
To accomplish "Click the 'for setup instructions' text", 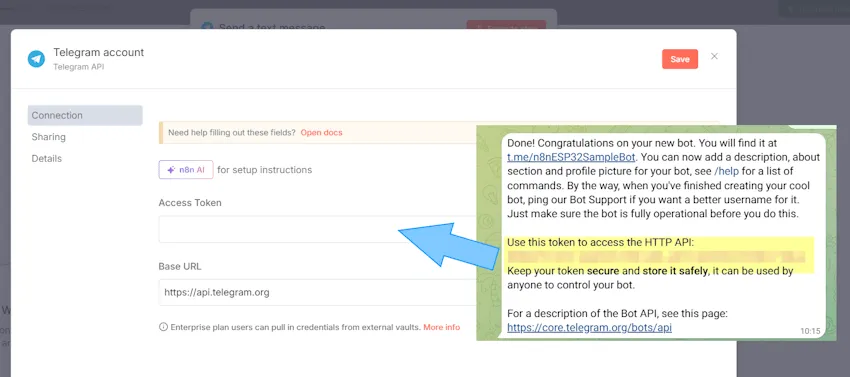I will point(265,170).
